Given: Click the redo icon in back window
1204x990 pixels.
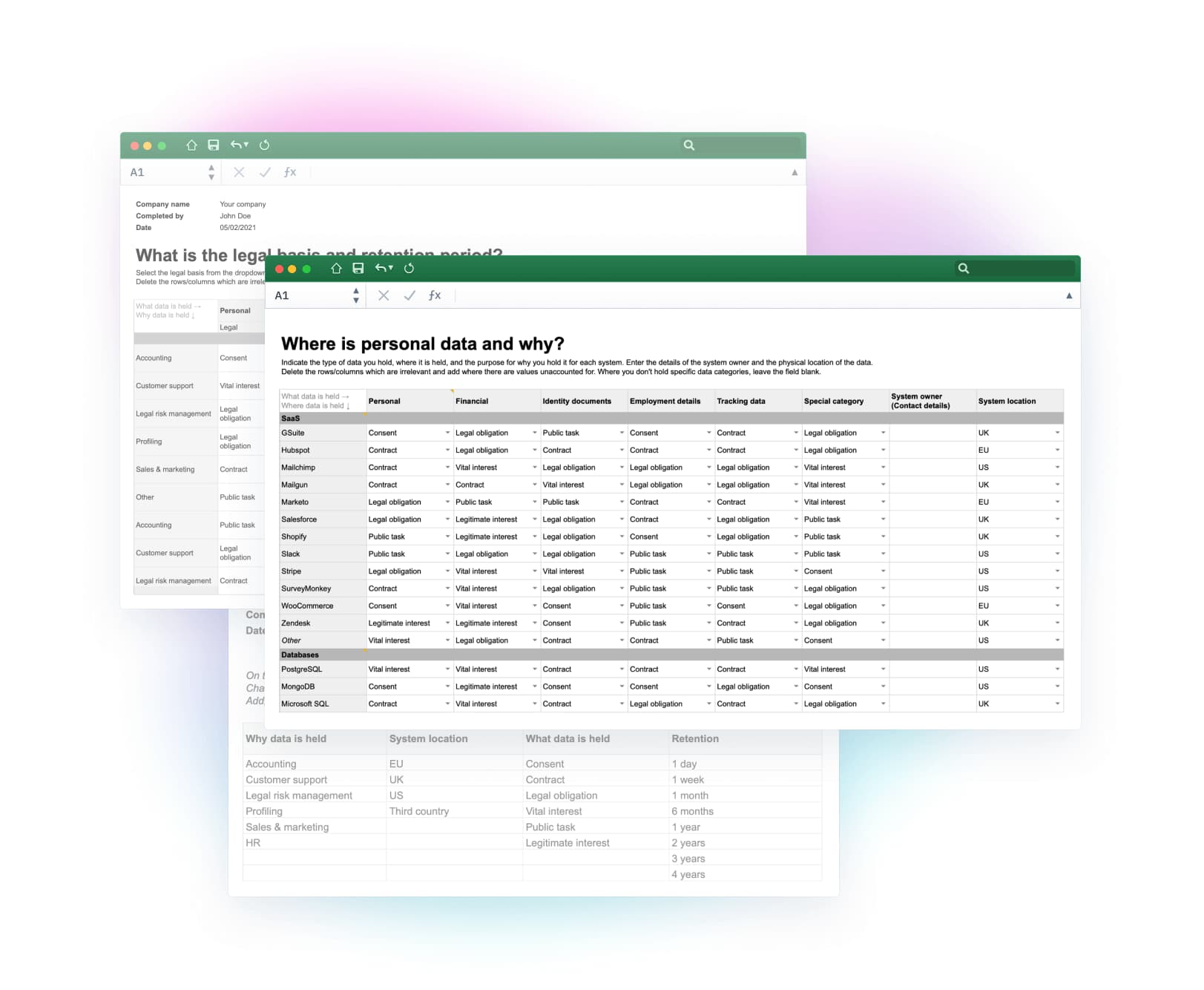Looking at the screenshot, I should pyautogui.click(x=264, y=145).
